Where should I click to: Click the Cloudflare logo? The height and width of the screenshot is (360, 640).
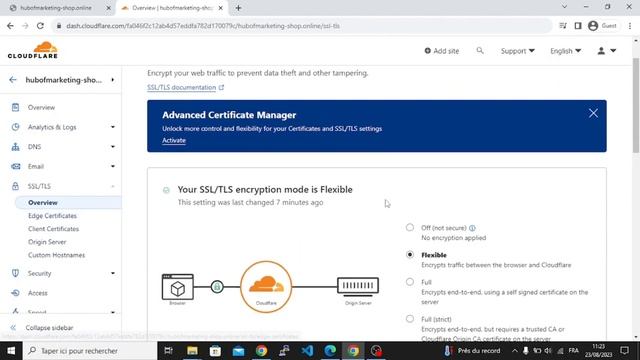click(33, 50)
